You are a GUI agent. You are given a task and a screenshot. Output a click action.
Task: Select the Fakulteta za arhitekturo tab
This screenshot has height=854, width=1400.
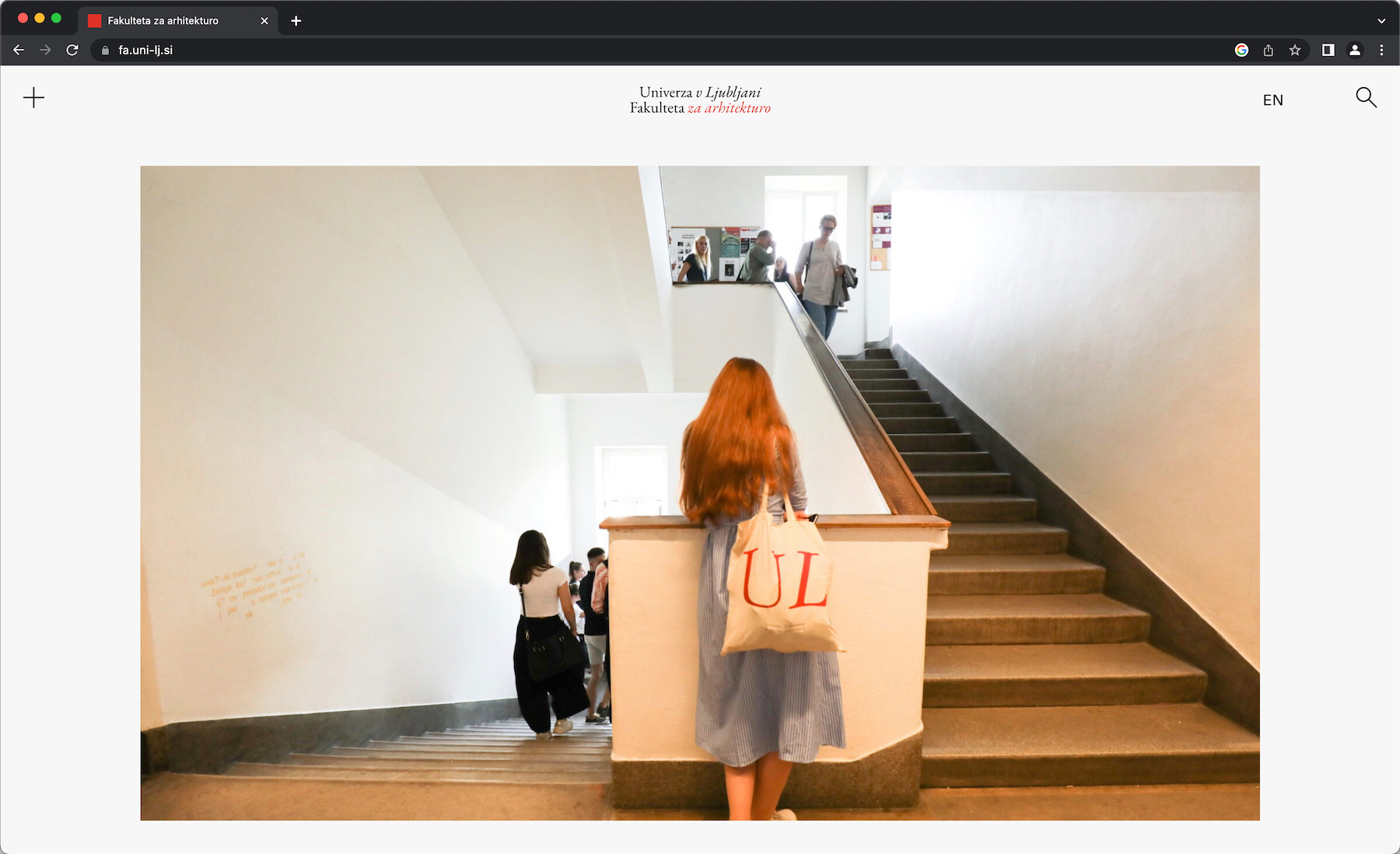[177, 21]
